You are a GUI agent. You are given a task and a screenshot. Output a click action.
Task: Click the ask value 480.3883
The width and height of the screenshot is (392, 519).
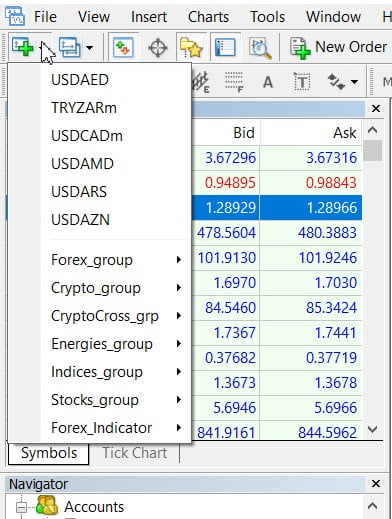327,233
